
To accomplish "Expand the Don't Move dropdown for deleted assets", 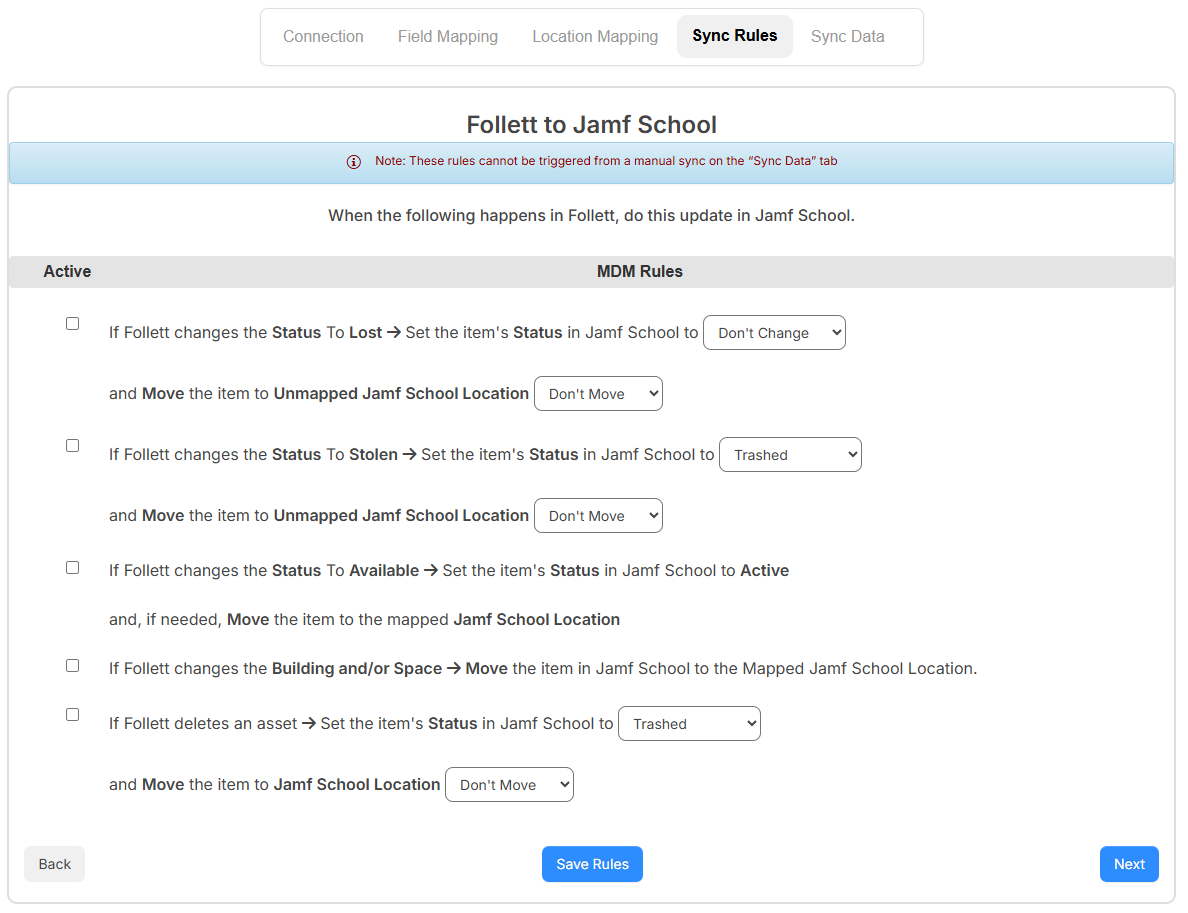I will 509,784.
